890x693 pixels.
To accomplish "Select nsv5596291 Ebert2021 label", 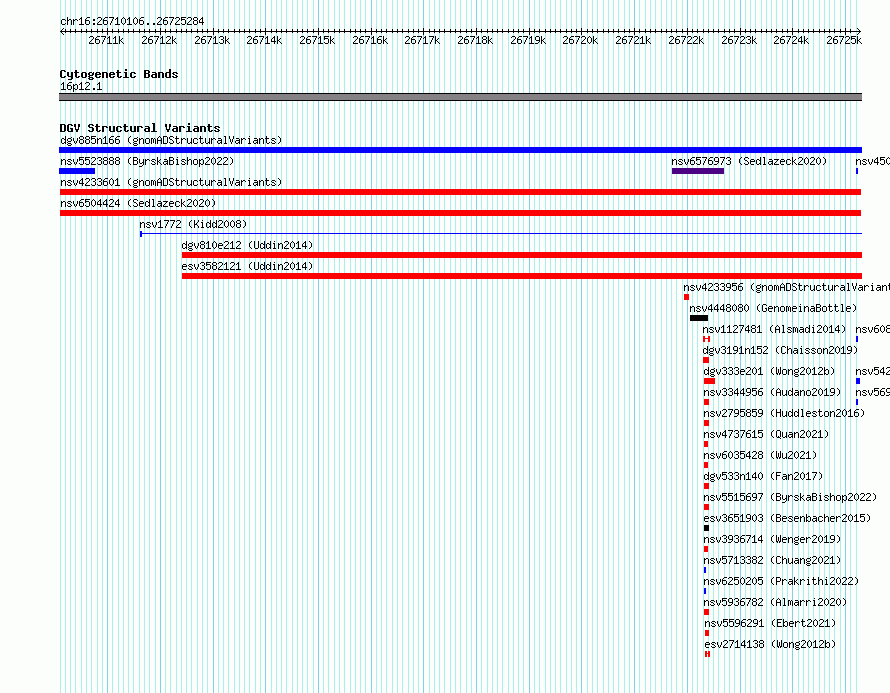I will point(770,623).
